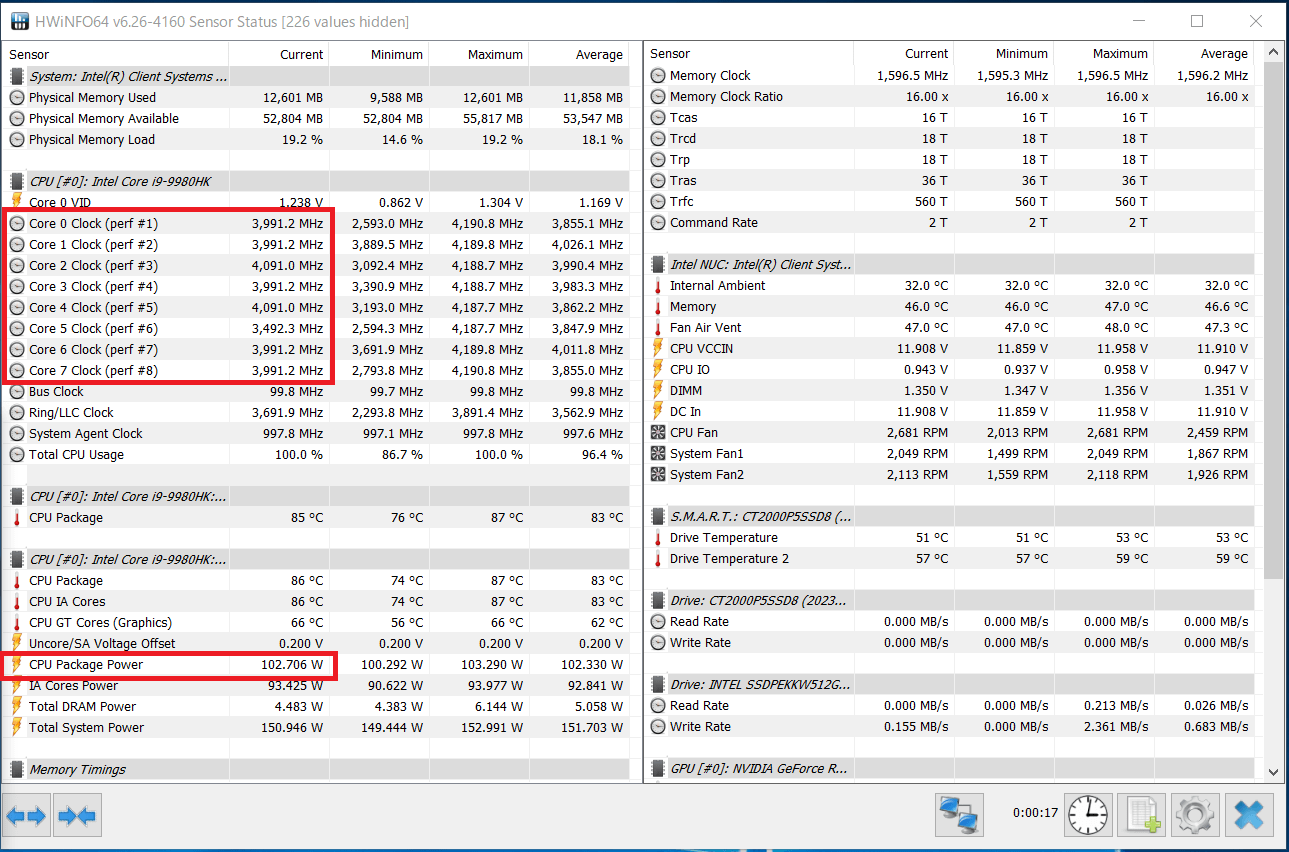Click chip icon beside System: Intel(R) Client Systems
Viewport: 1289px width, 852px height.
click(x=17, y=77)
